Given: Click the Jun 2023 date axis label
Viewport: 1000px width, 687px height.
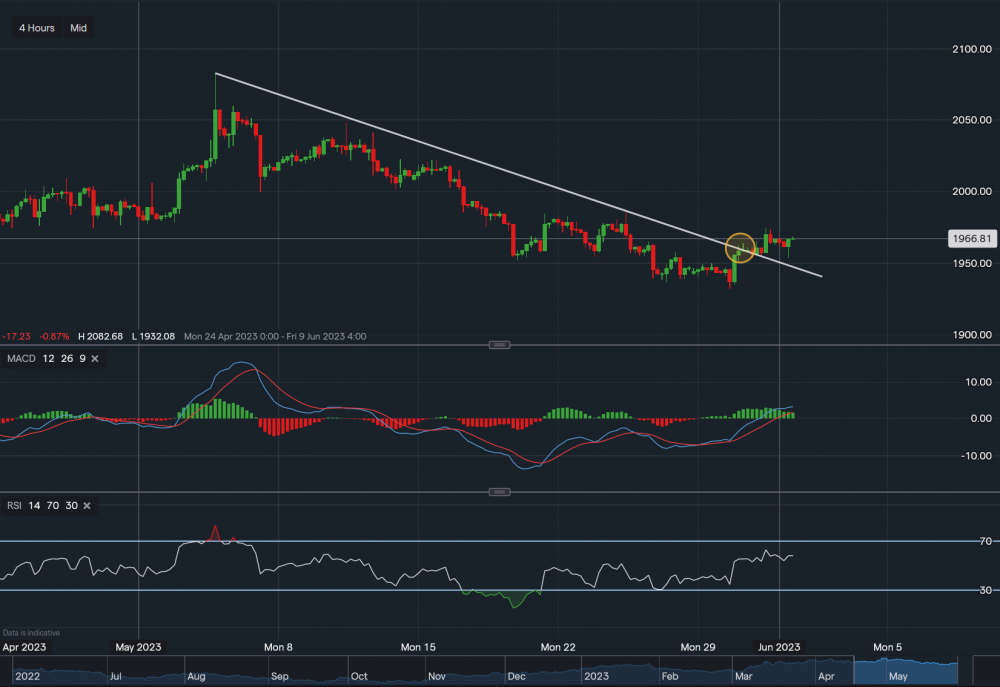Looking at the screenshot, I should point(780,647).
